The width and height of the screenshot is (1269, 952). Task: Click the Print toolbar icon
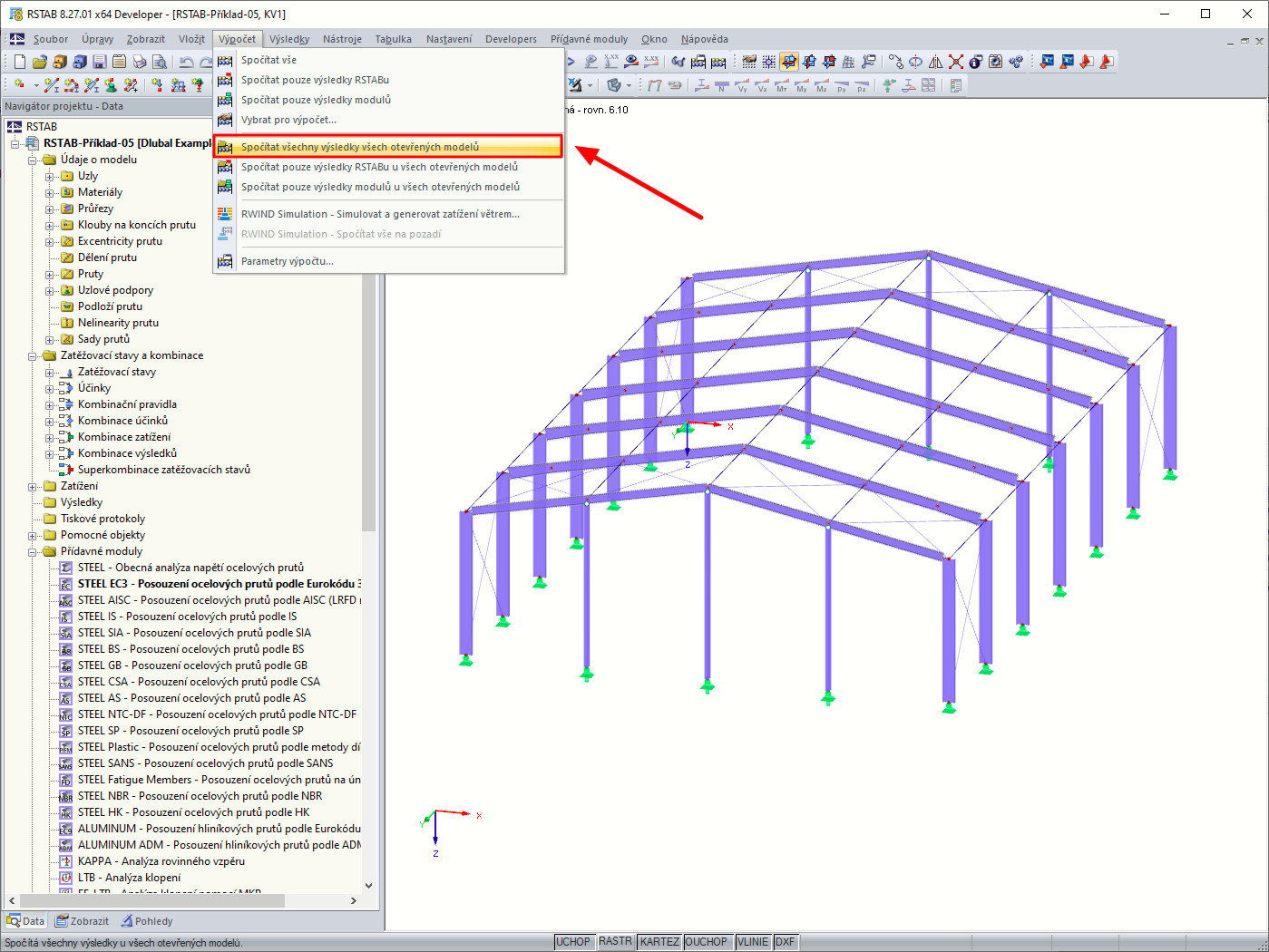point(140,62)
